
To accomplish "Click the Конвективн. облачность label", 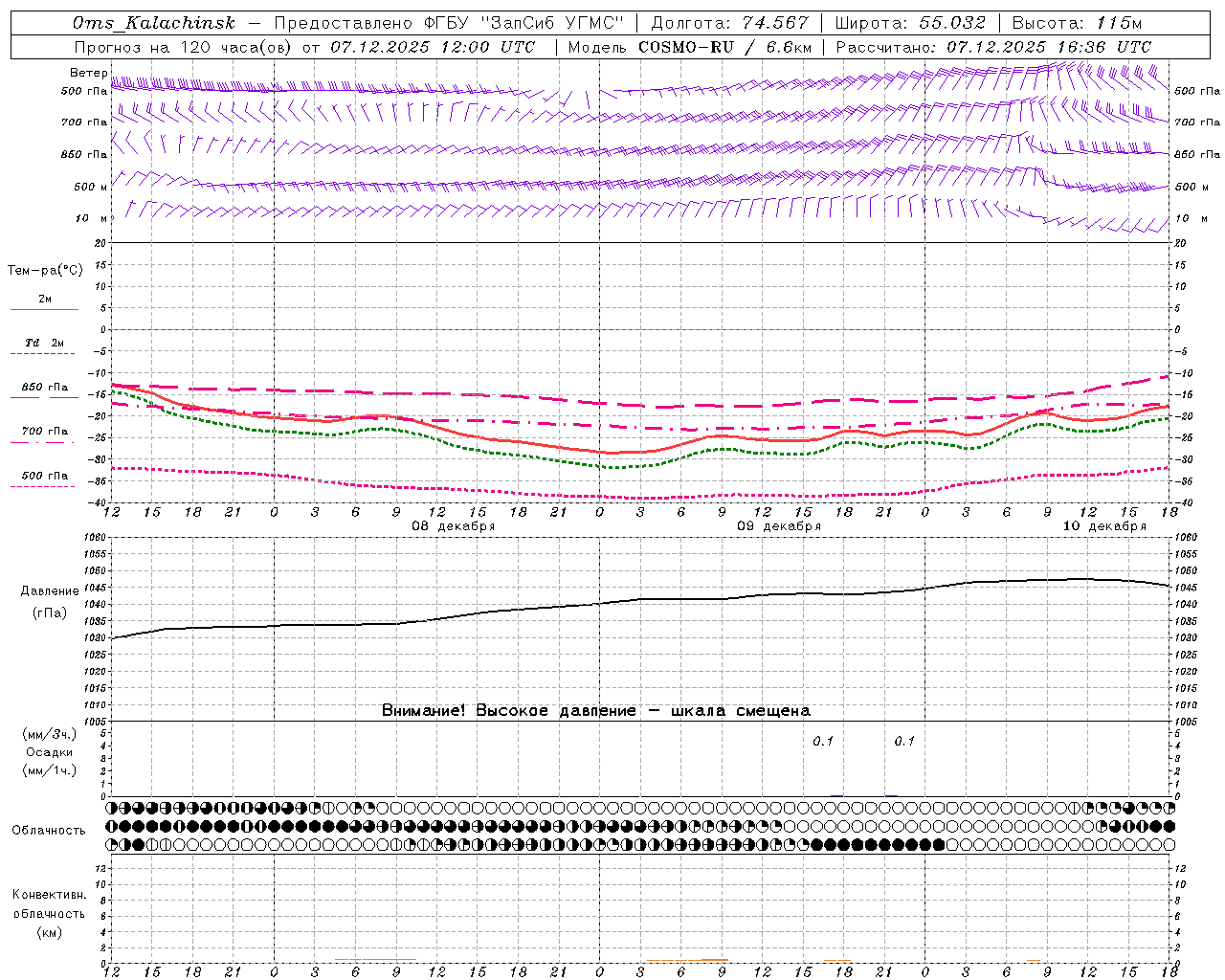I will [x=49, y=904].
